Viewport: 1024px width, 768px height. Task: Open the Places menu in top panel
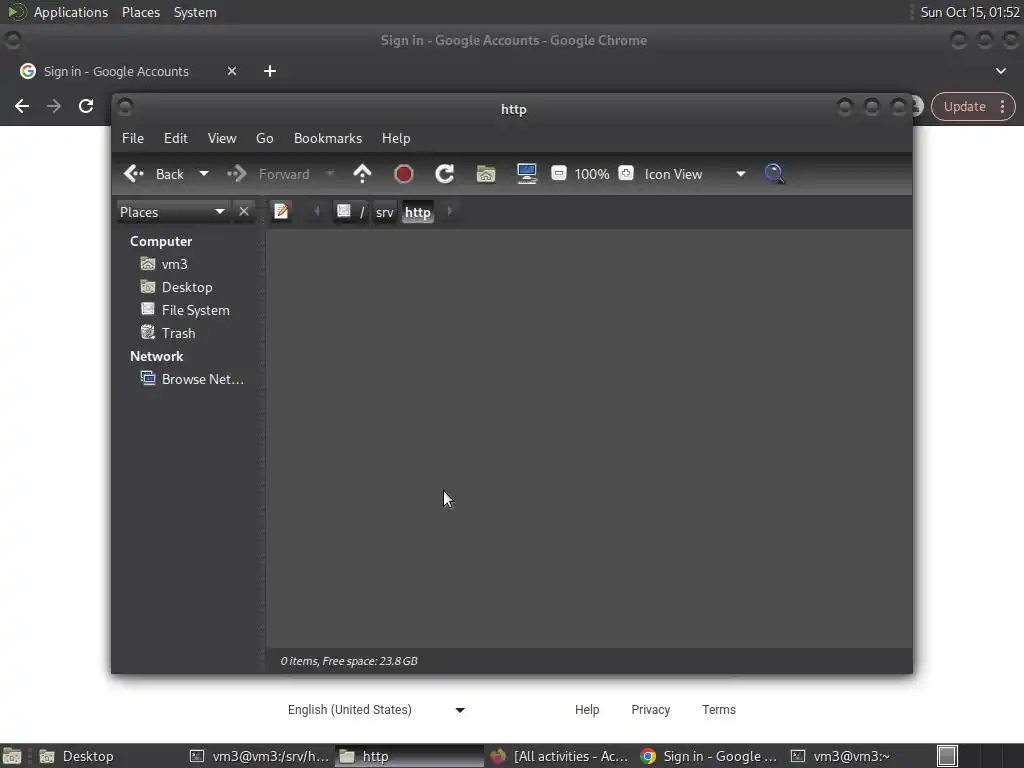[140, 12]
